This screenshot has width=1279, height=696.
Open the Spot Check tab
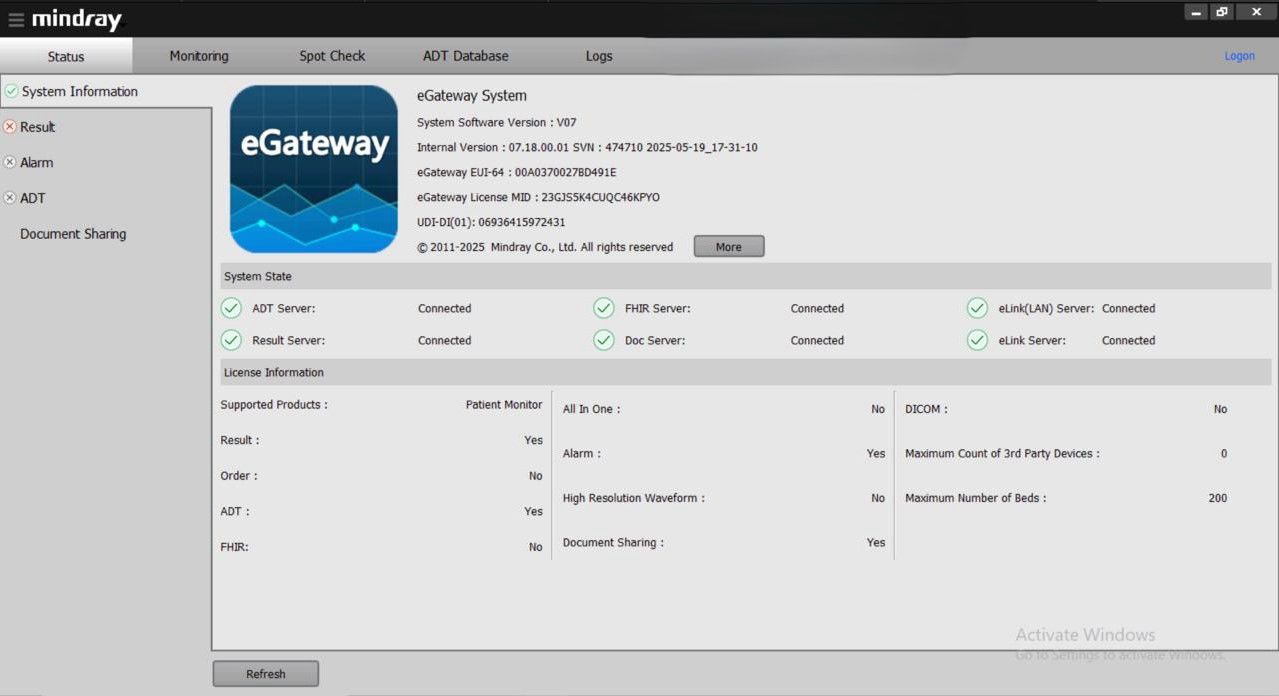click(332, 56)
